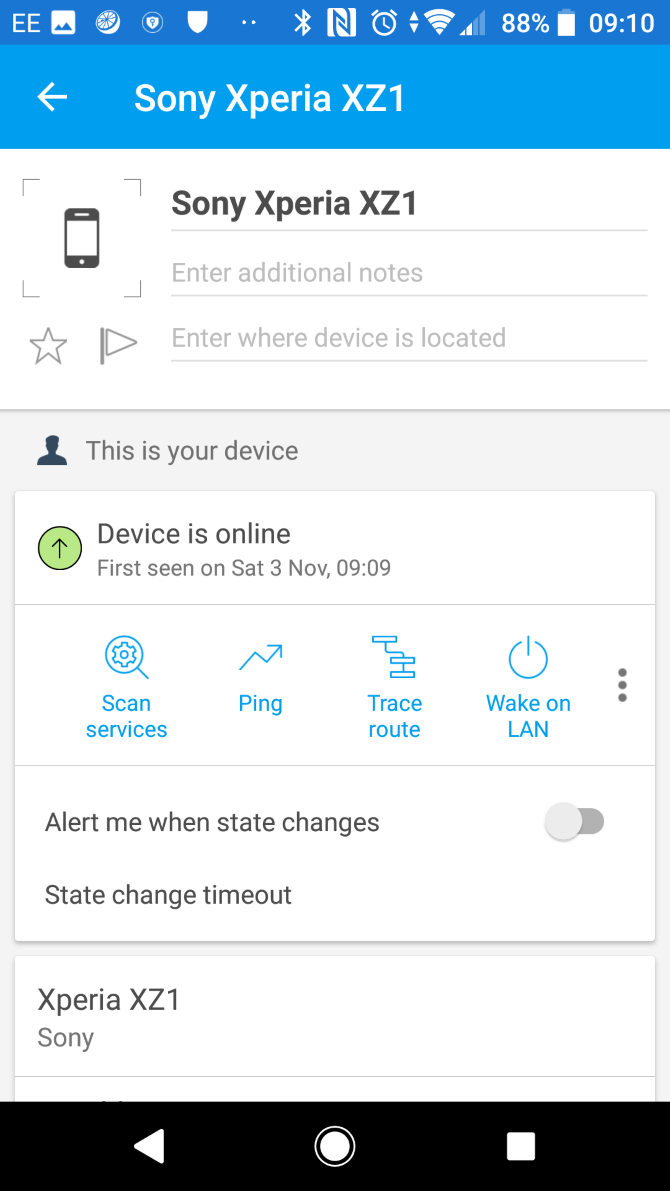Open State change timeout options
Screen dimensions: 670x1191
(x=167, y=894)
